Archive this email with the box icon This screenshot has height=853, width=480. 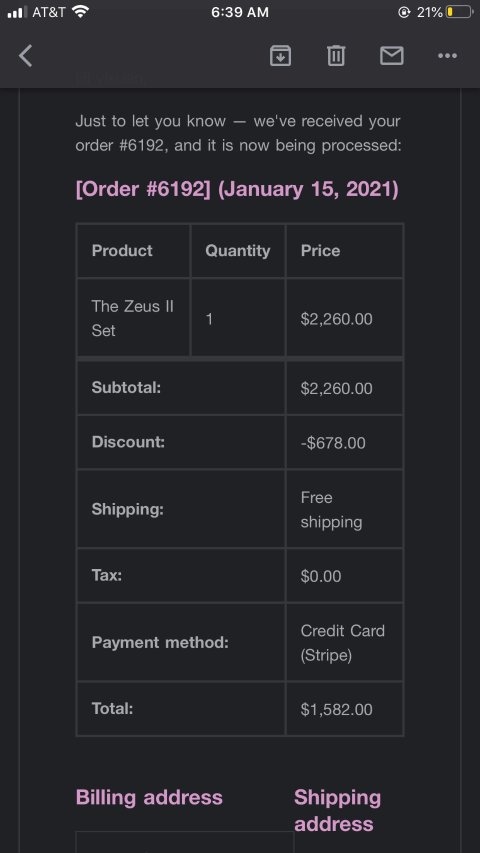tap(280, 56)
